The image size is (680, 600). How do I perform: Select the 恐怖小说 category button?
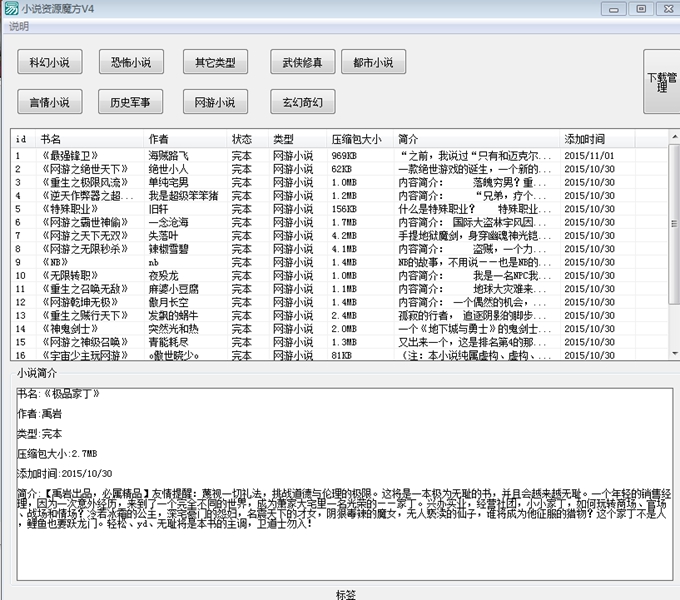pyautogui.click(x=131, y=62)
